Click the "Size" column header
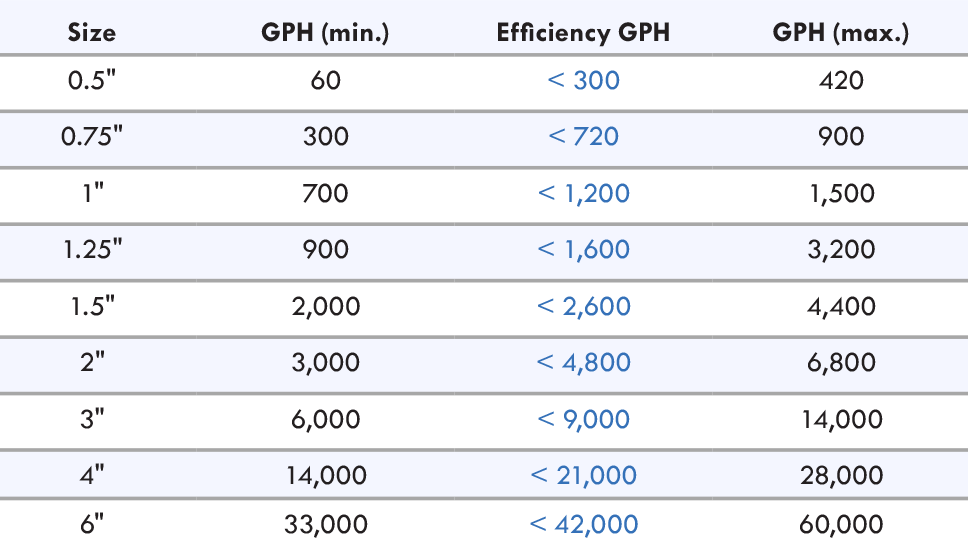 [91, 32]
